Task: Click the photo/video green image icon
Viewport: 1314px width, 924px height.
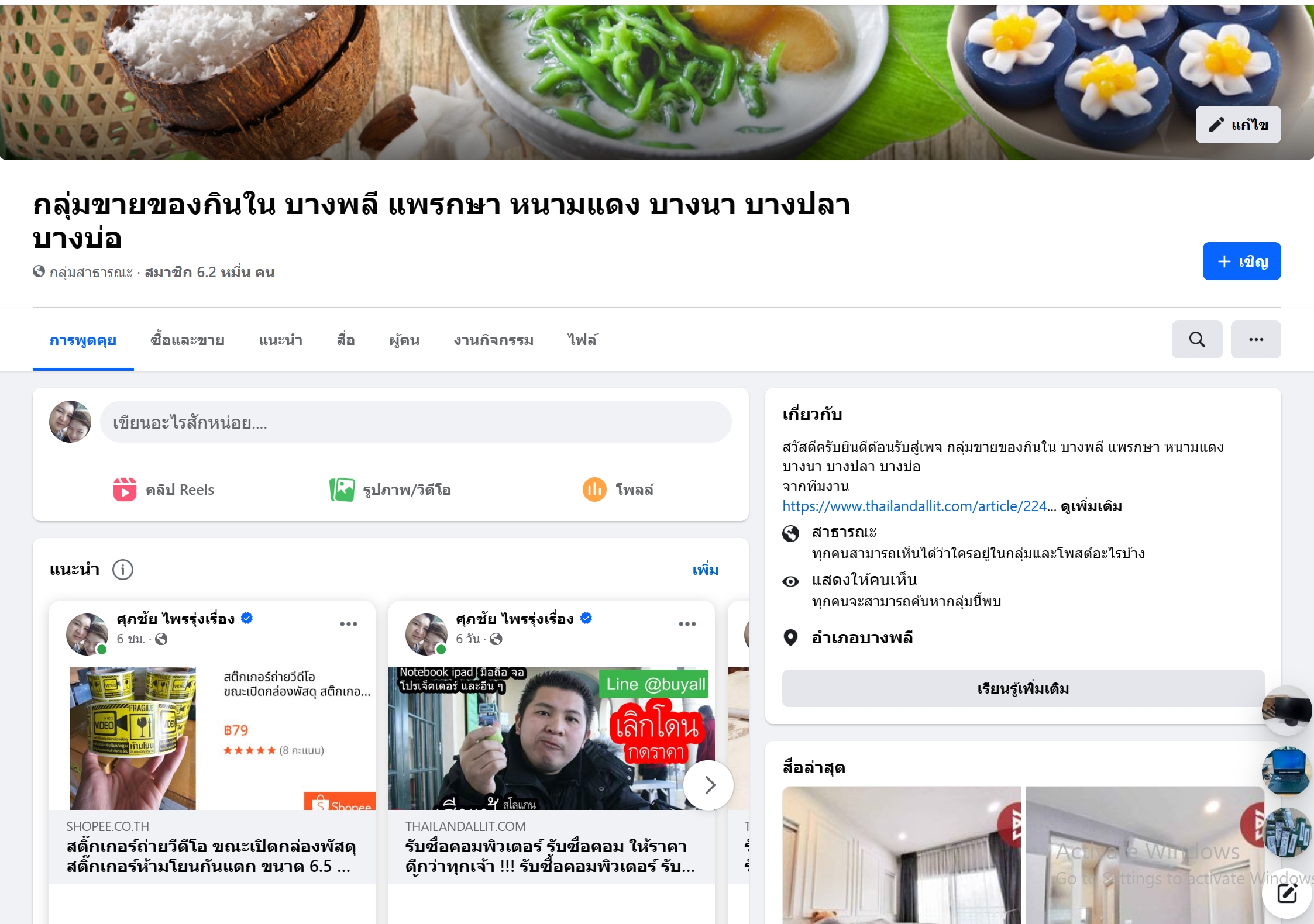Action: tap(342, 489)
